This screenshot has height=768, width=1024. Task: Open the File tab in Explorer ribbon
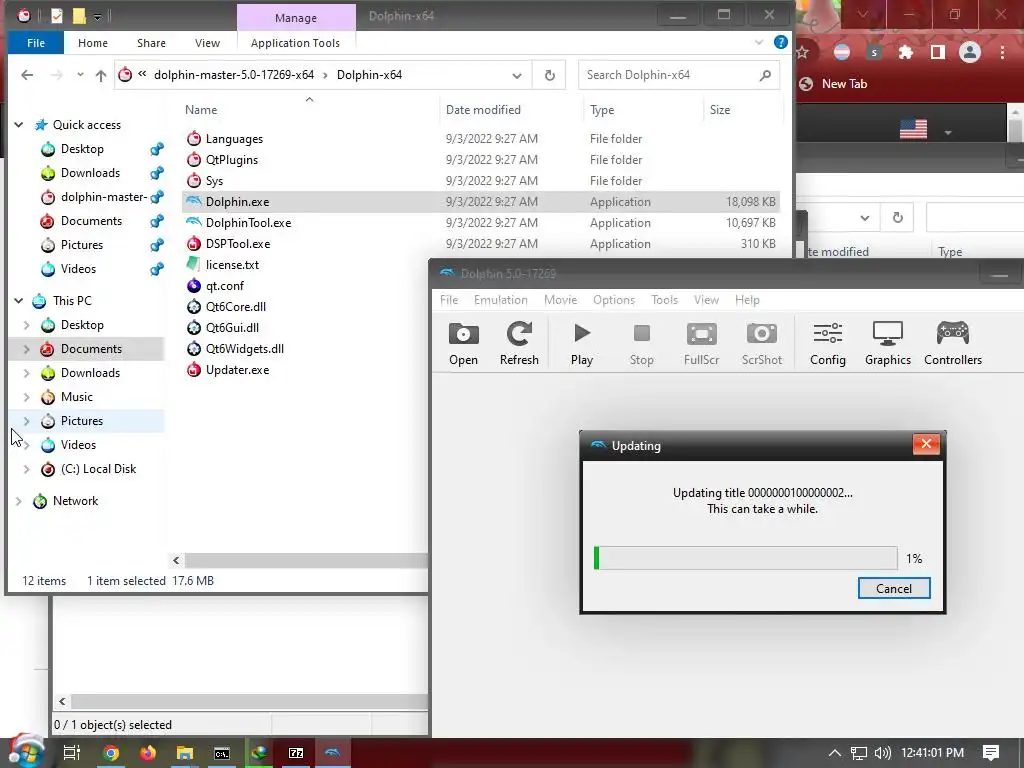coord(35,42)
